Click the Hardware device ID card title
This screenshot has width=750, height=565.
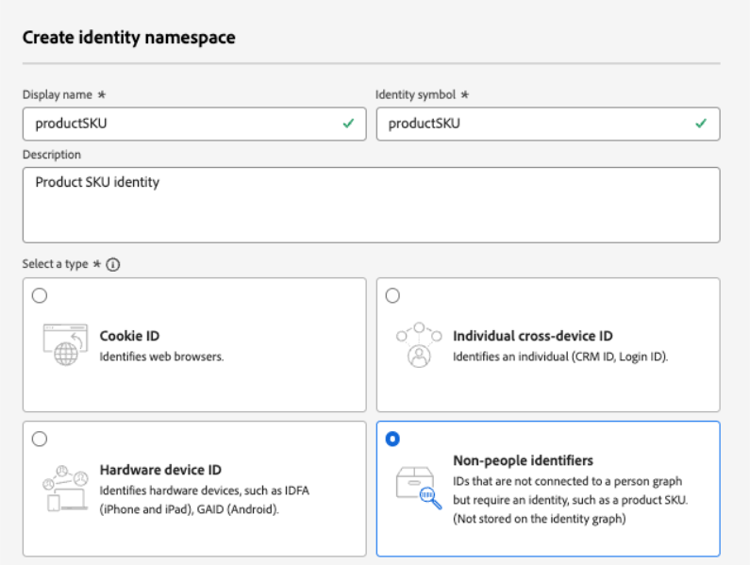tap(160, 469)
